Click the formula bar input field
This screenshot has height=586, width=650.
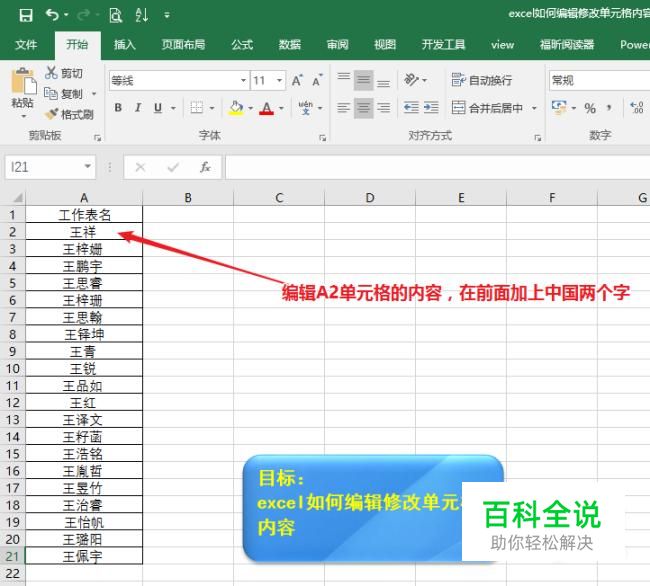coord(437,167)
